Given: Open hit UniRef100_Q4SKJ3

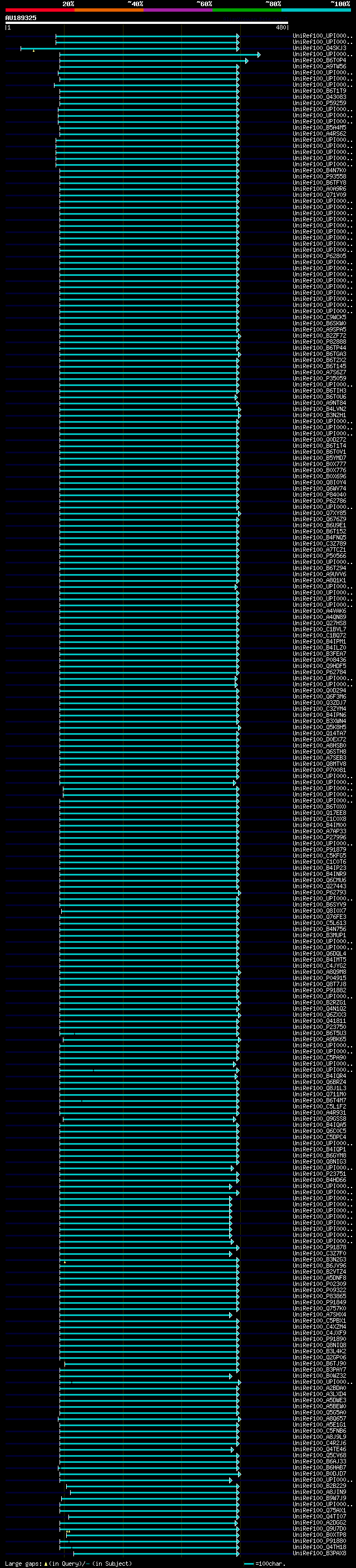Looking at the screenshot, I should [x=319, y=48].
